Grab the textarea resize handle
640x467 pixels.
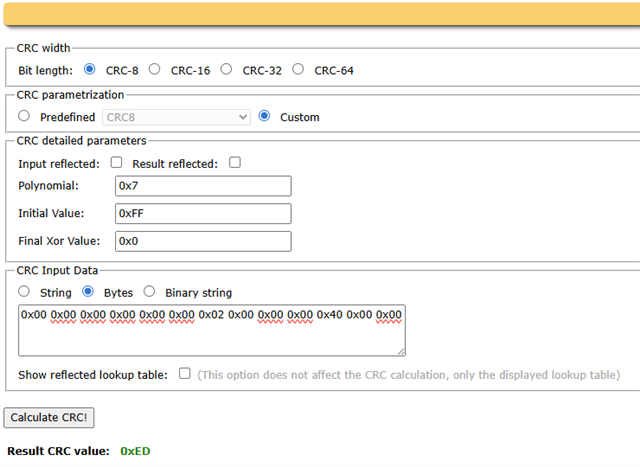401,352
